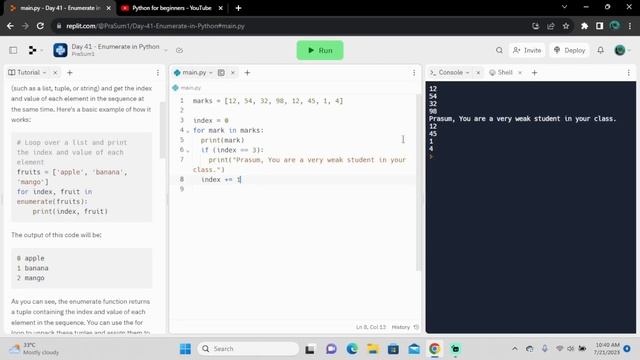Expand the main.py tab chevron
640x360 pixels.
click(211, 72)
